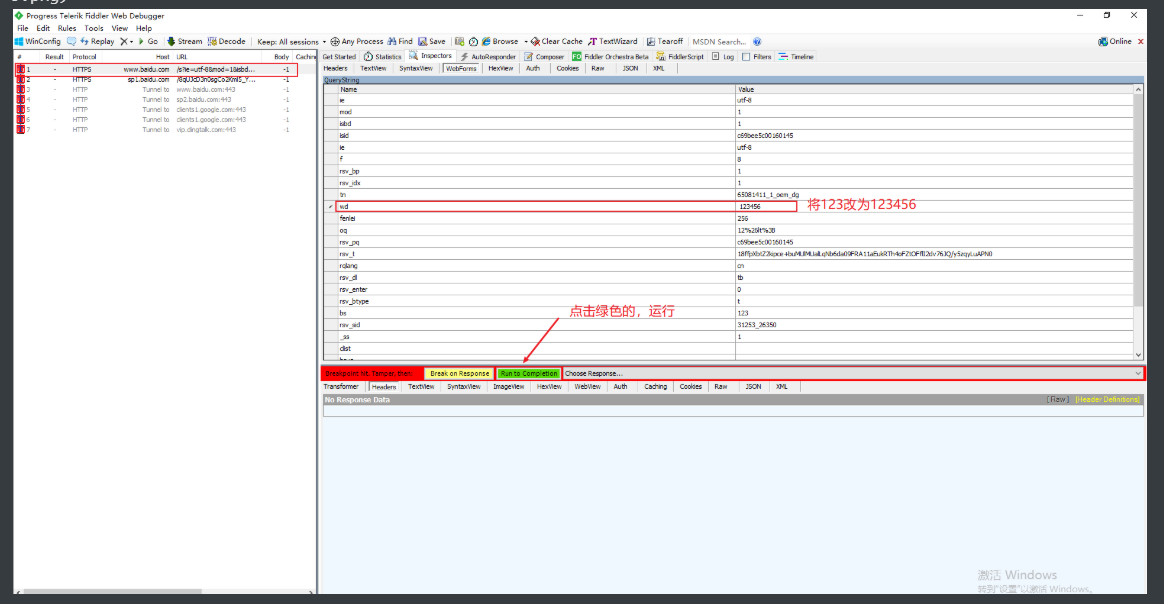Select session 1 www.baidu.com row

coord(157,70)
